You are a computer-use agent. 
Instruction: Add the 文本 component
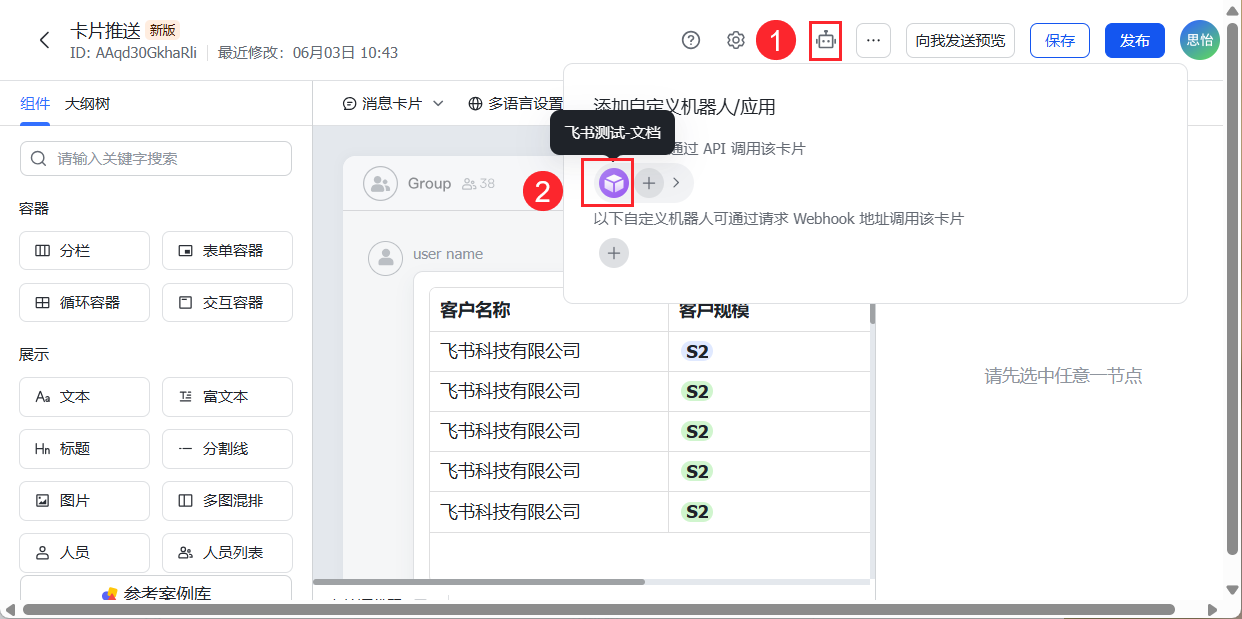[x=85, y=397]
